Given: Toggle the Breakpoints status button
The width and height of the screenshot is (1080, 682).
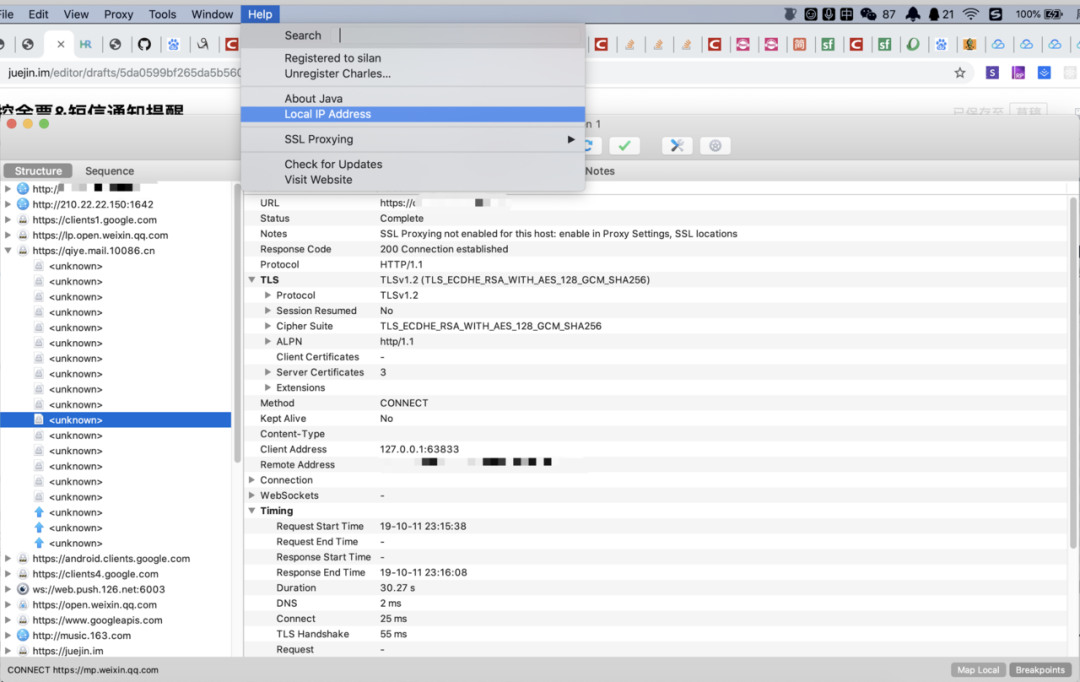Looking at the screenshot, I should [1040, 670].
